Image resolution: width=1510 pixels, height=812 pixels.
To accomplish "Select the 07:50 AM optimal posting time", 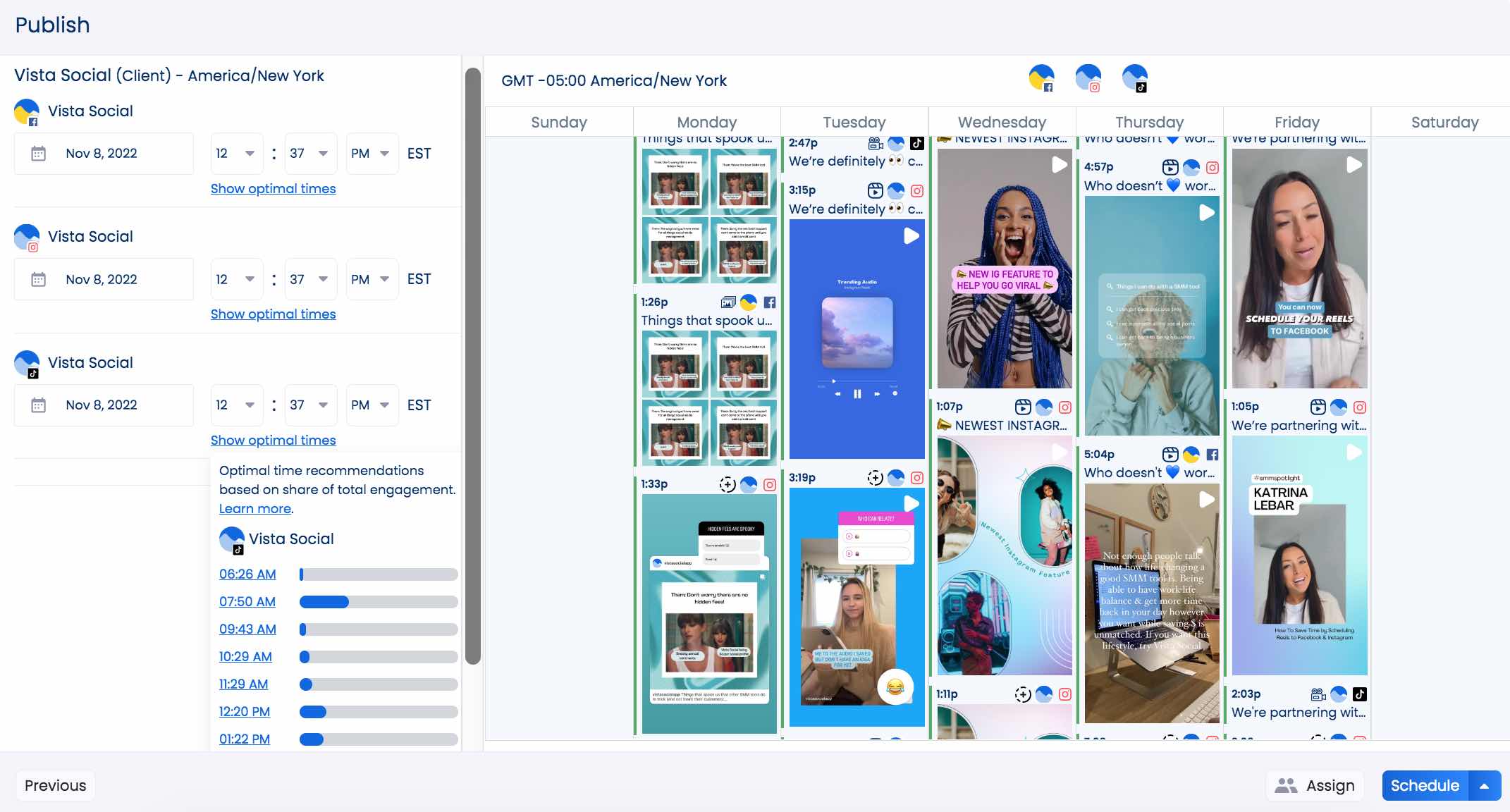I will click(247, 602).
